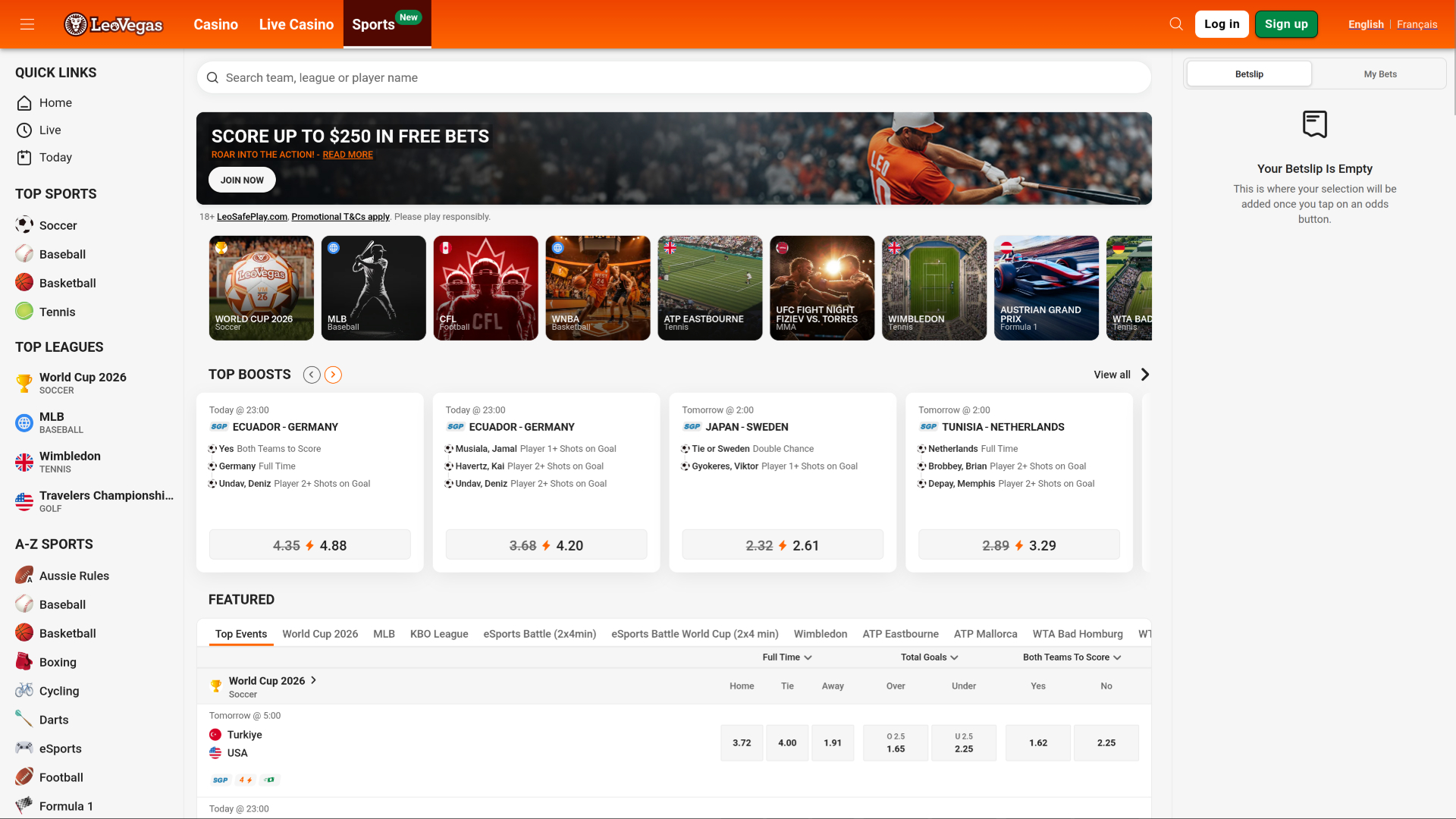Open the Sports section tab

[388, 24]
